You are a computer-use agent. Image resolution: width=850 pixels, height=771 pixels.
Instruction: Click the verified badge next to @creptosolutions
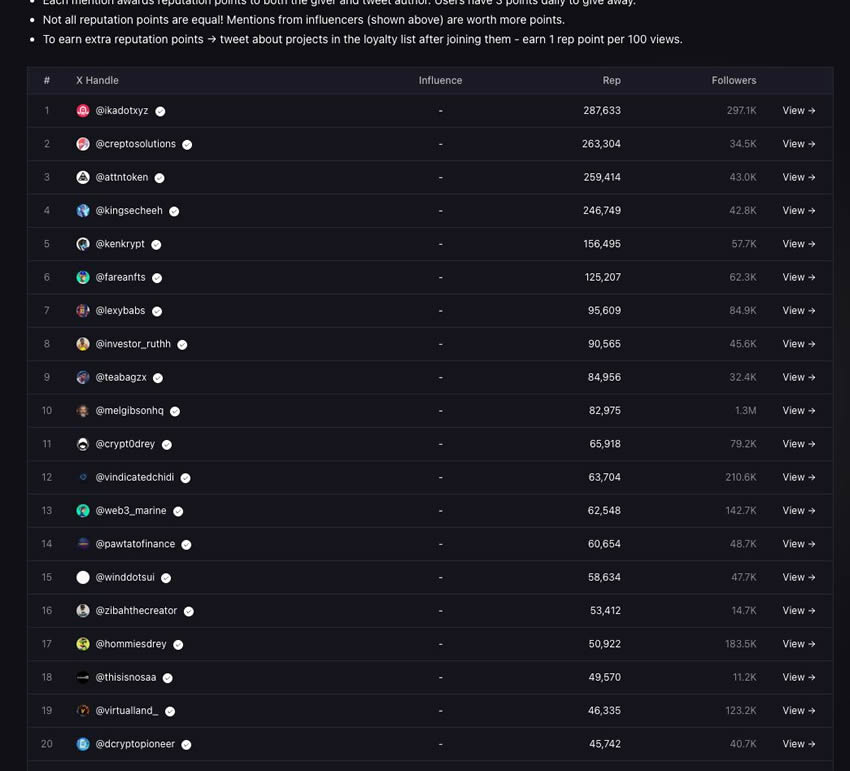point(187,145)
